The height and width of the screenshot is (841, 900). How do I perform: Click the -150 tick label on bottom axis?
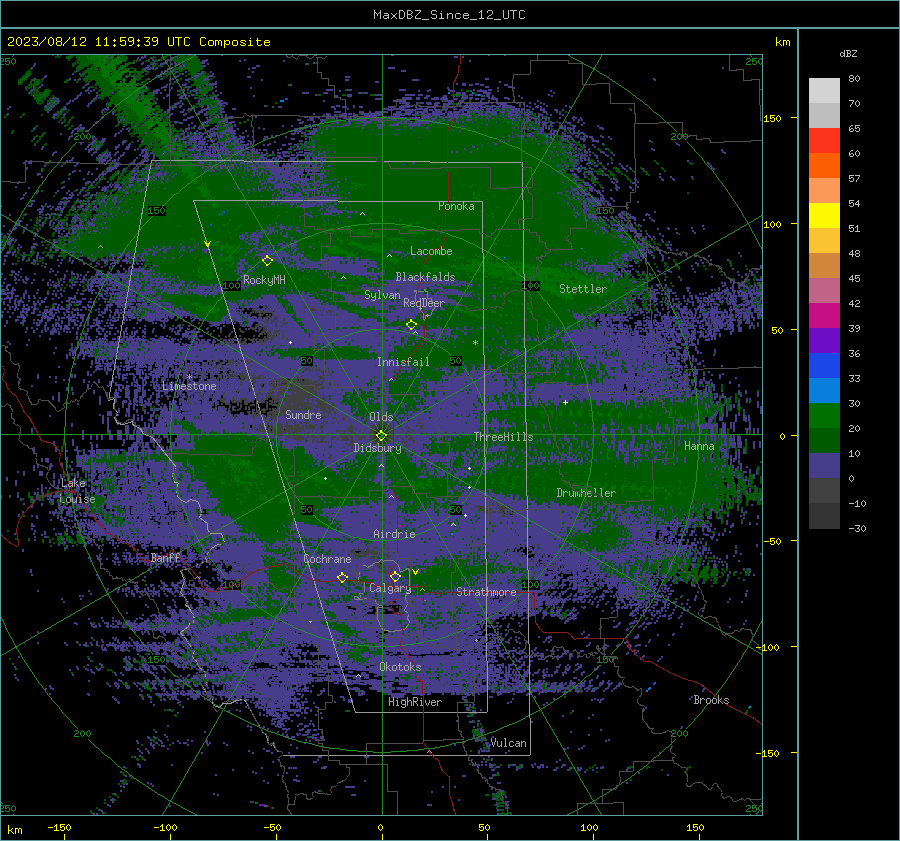59,827
